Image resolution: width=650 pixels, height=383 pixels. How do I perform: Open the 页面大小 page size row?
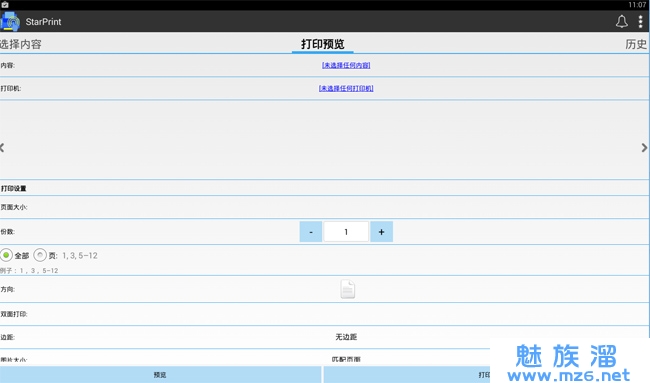click(324, 207)
